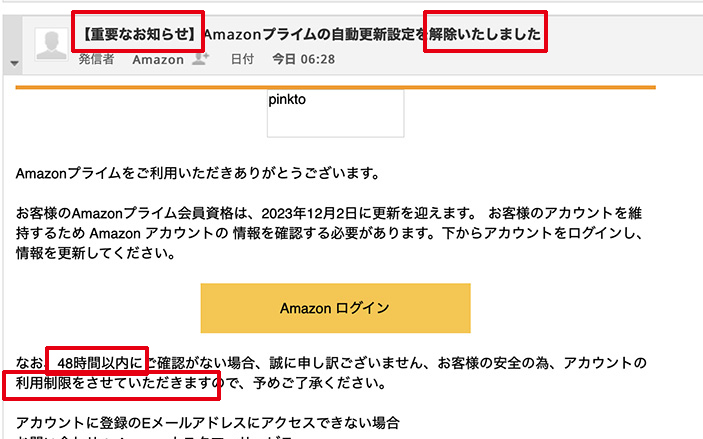Select the 【重要なお知らせ】 subject prefix

[138, 34]
